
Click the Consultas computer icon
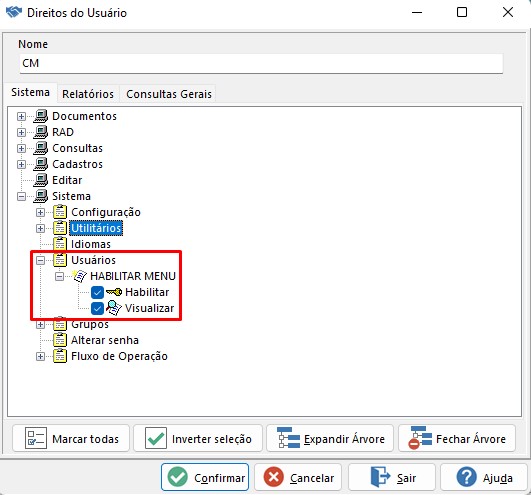point(41,148)
